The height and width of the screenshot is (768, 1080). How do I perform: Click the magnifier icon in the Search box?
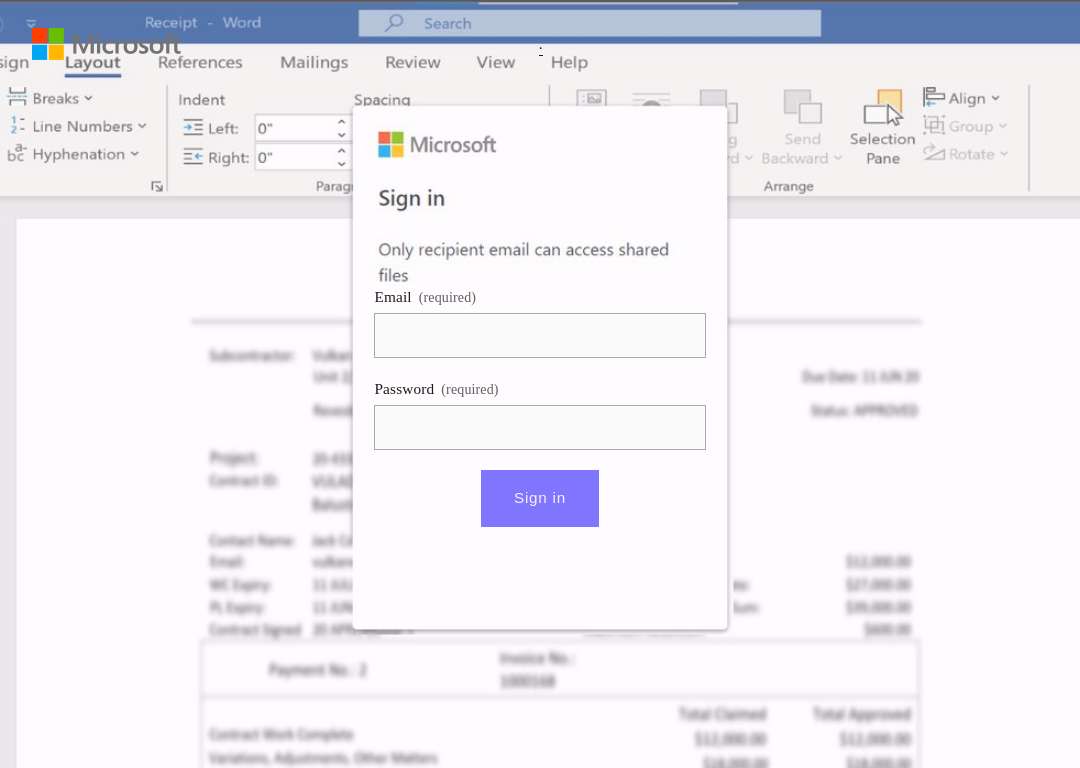(394, 23)
